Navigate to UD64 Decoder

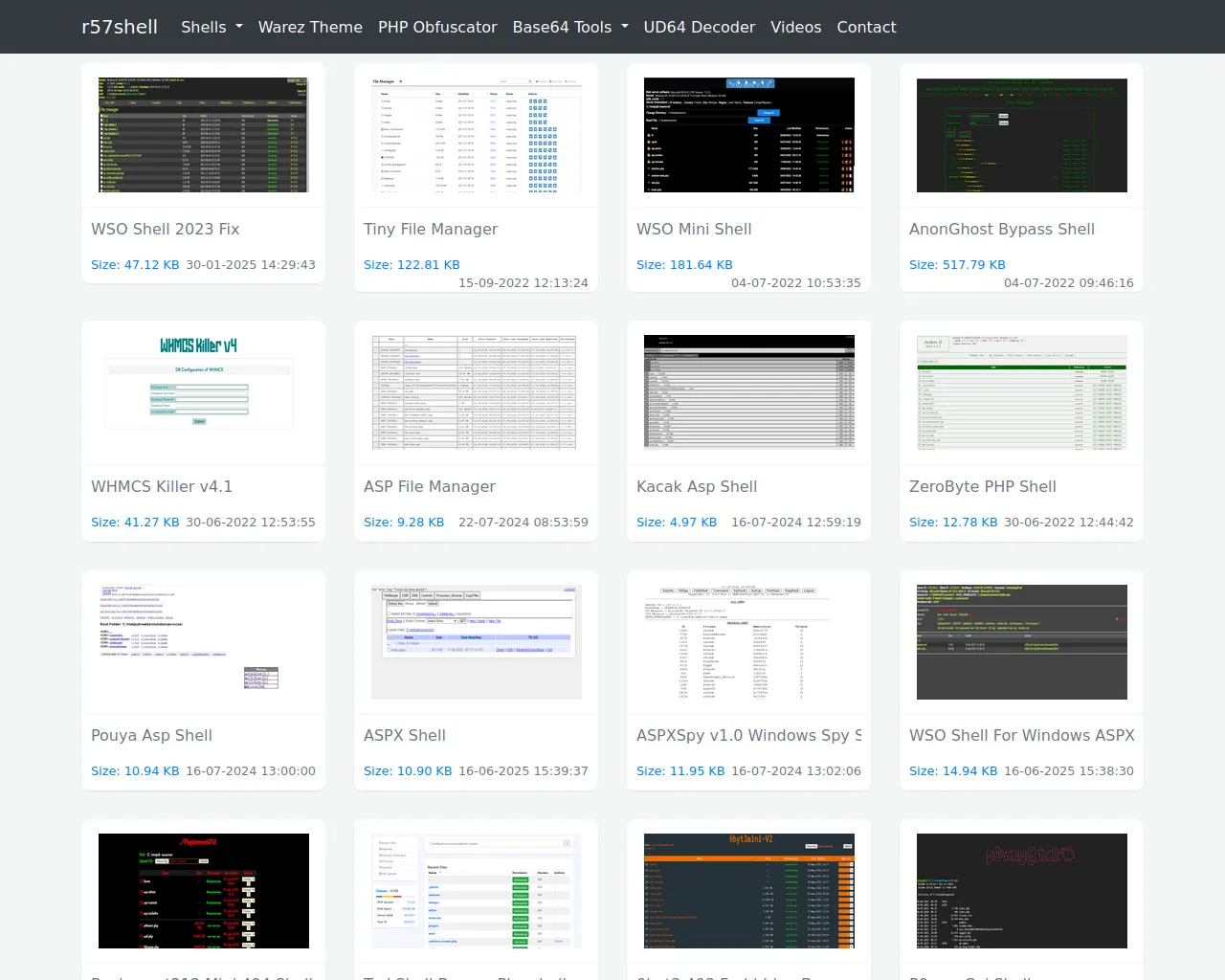click(x=700, y=27)
